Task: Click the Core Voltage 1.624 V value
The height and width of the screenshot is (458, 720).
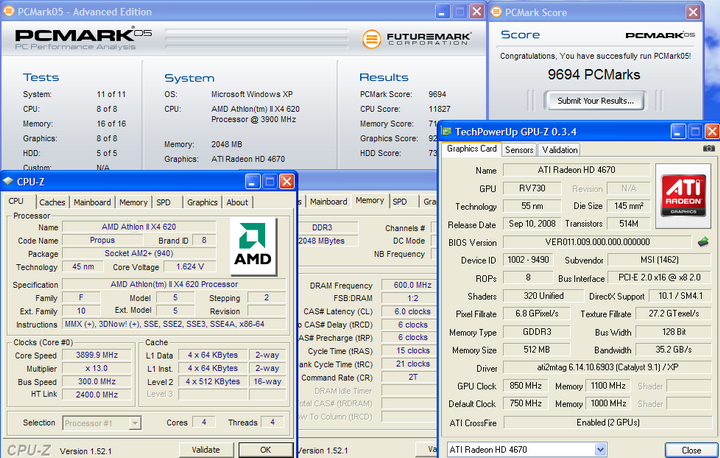Action: [190, 266]
